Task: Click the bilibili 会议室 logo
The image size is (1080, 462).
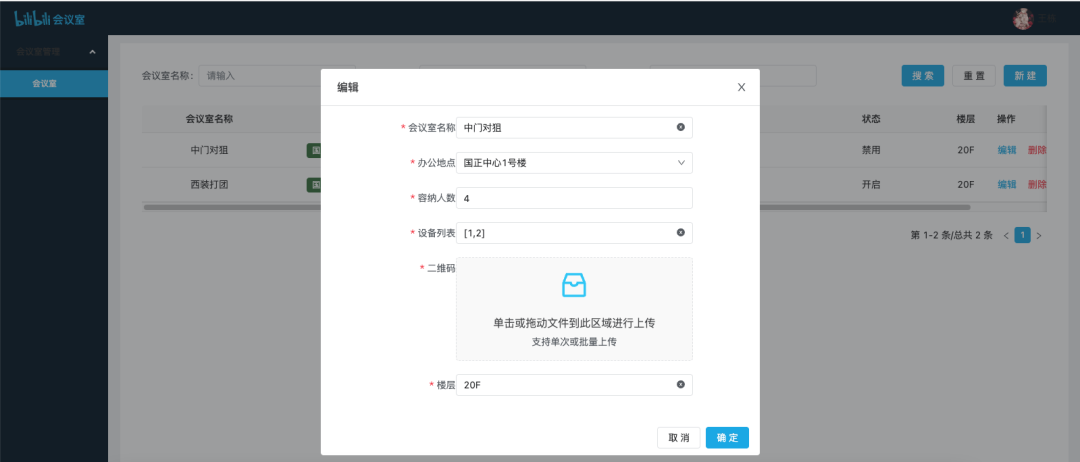Action: [50, 19]
